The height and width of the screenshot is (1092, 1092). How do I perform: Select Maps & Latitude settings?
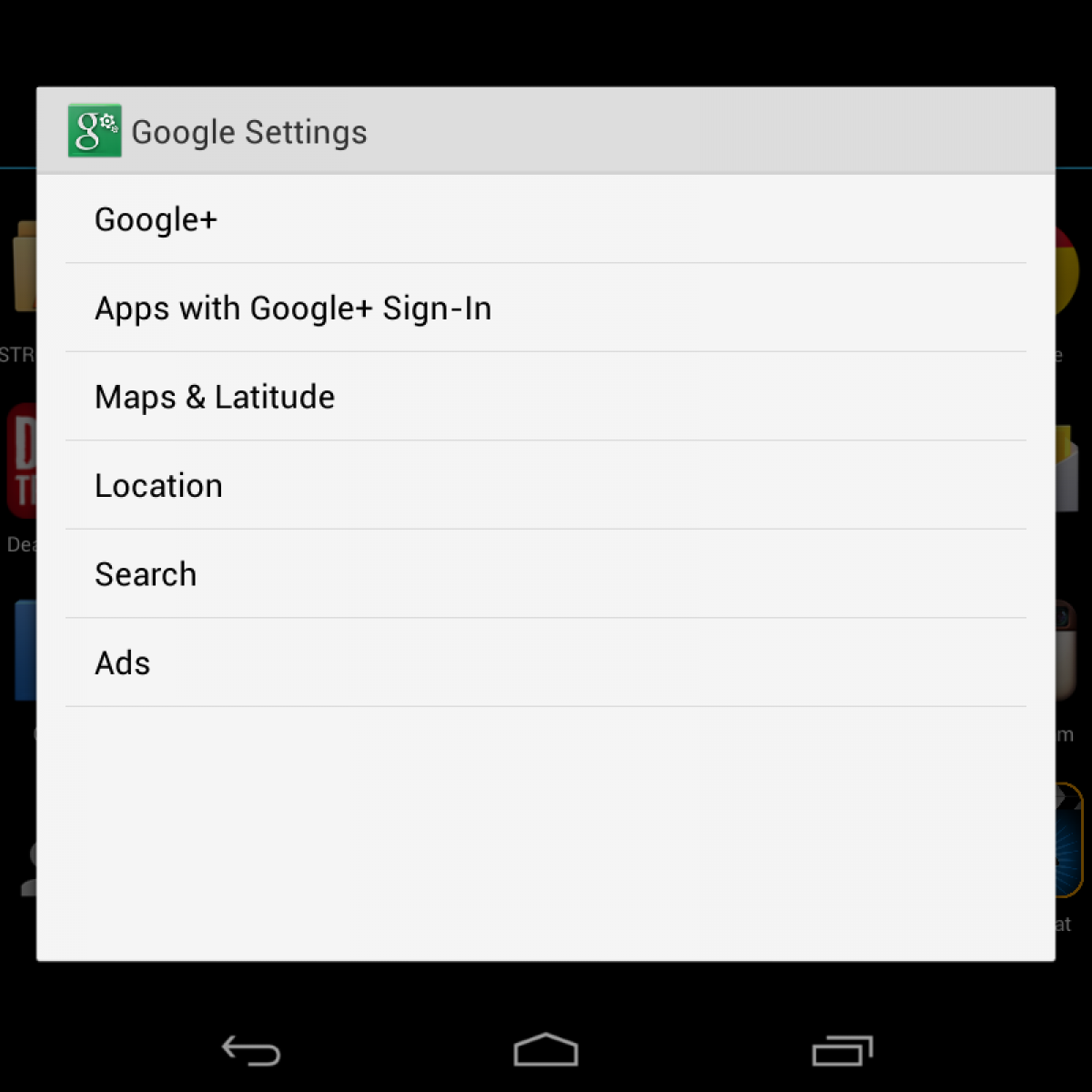(x=546, y=397)
